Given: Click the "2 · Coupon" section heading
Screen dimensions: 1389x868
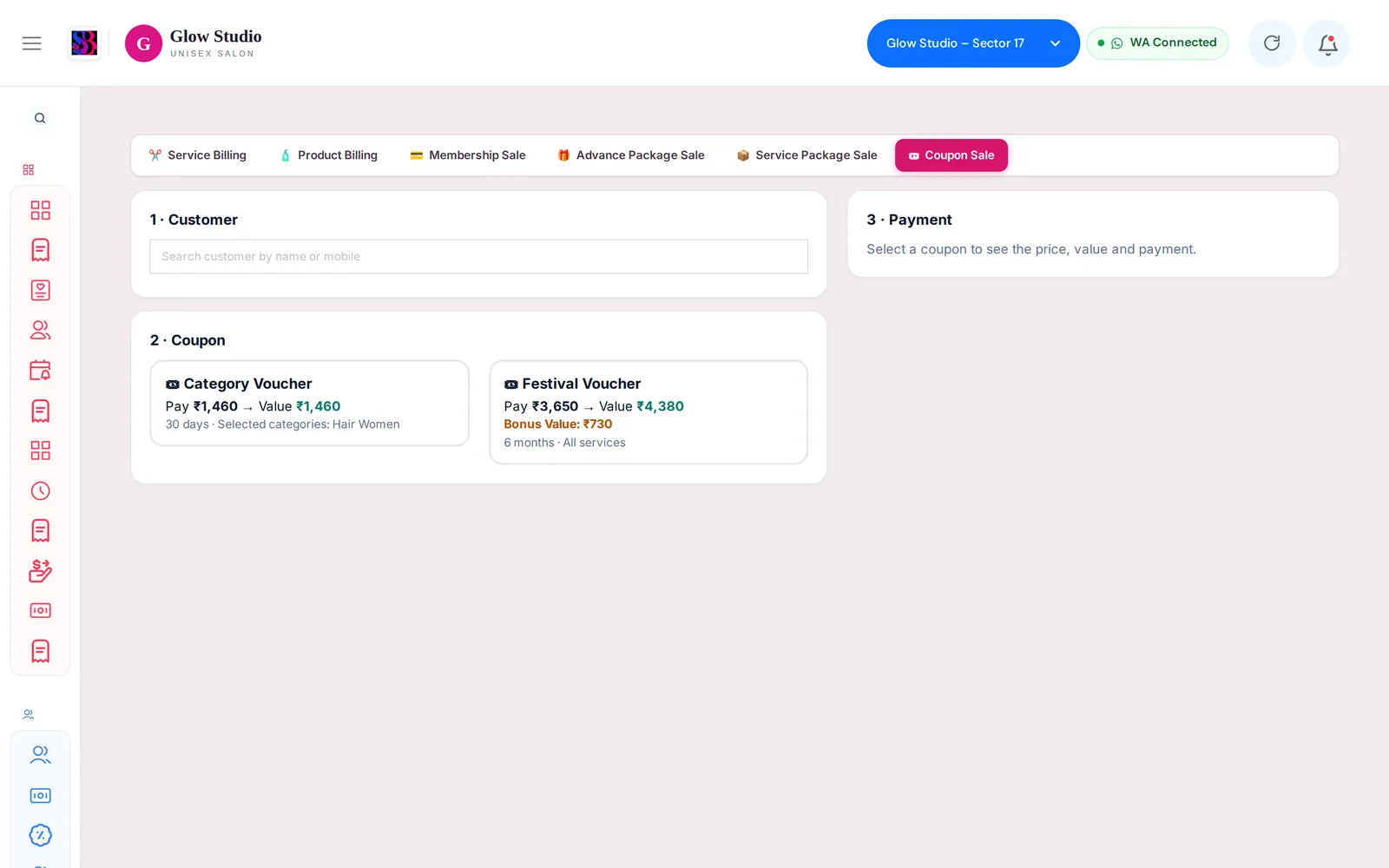Looking at the screenshot, I should click(188, 340).
